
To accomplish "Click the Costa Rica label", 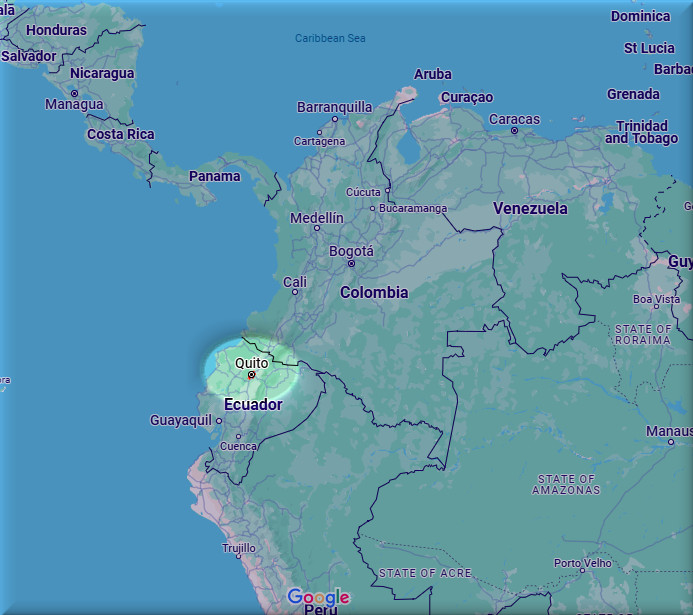I will [x=120, y=134].
